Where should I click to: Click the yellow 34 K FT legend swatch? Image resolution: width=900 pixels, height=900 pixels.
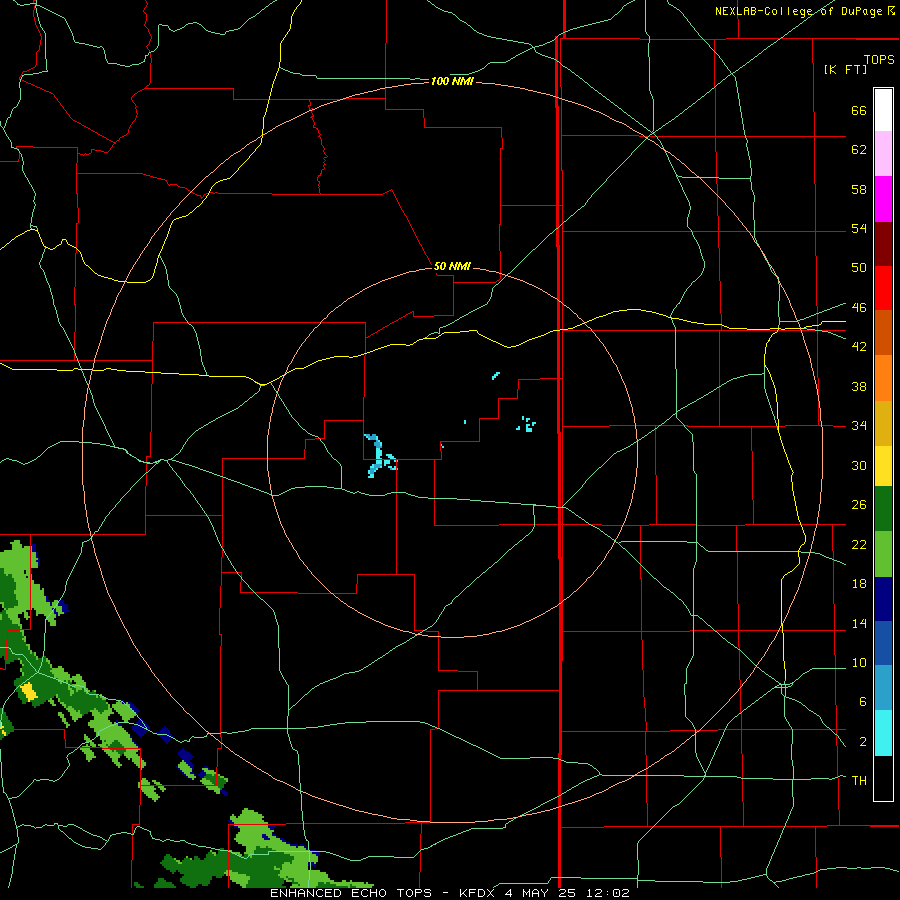coord(883,466)
